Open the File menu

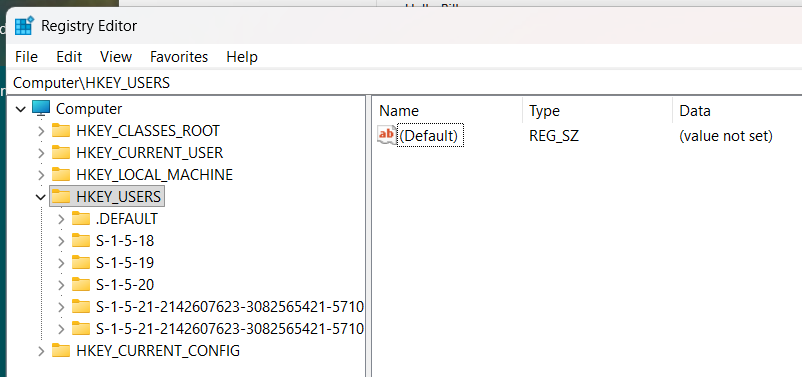(x=27, y=57)
